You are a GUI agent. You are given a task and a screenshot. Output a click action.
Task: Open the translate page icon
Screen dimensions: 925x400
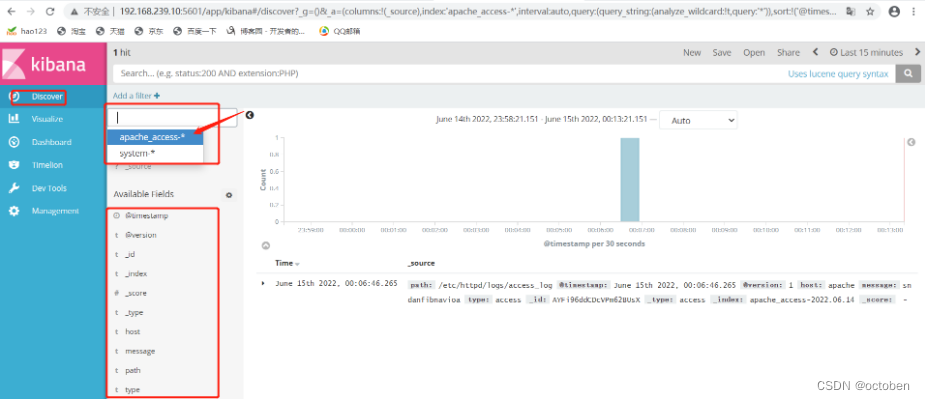pyautogui.click(x=850, y=11)
